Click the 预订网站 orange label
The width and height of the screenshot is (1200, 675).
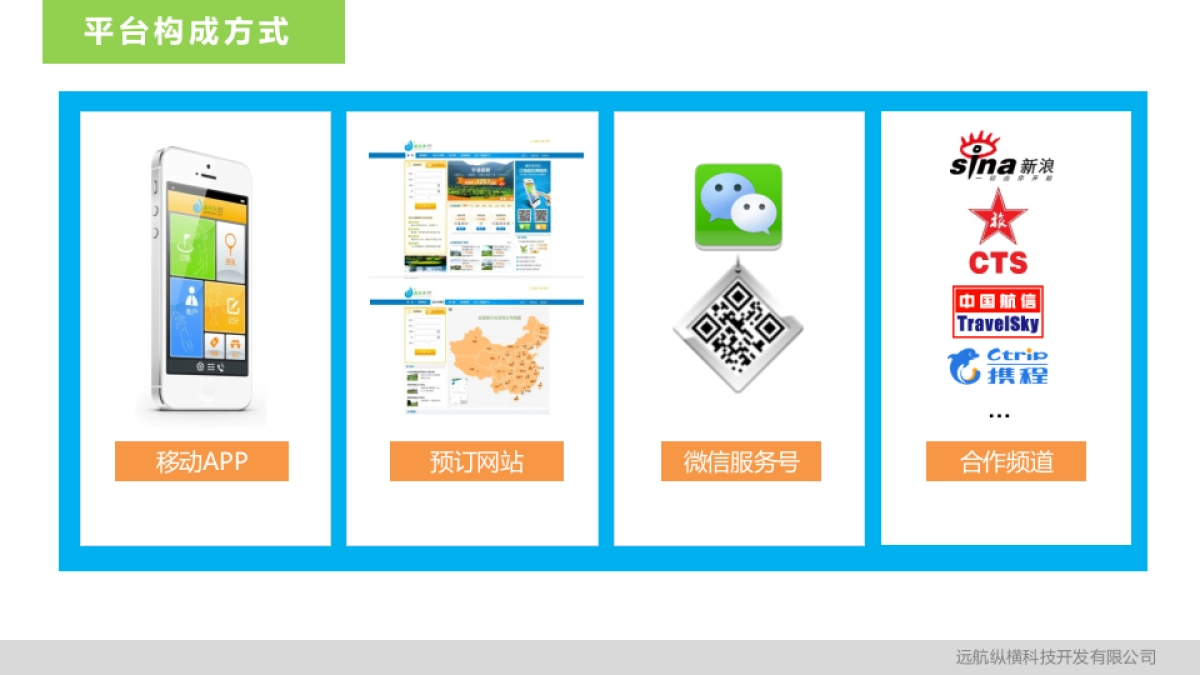pyautogui.click(x=476, y=461)
